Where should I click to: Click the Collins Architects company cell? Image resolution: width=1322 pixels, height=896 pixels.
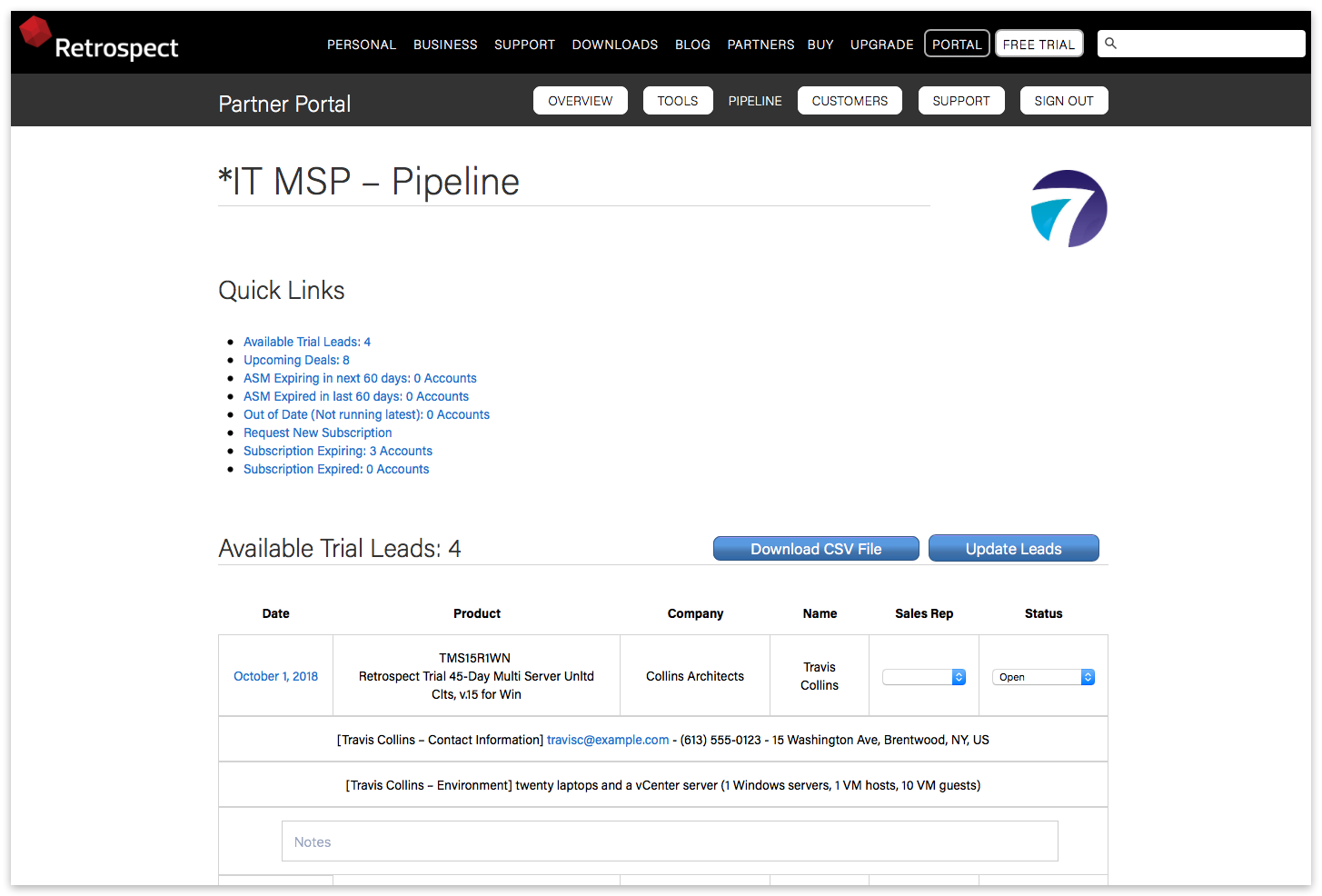point(695,676)
